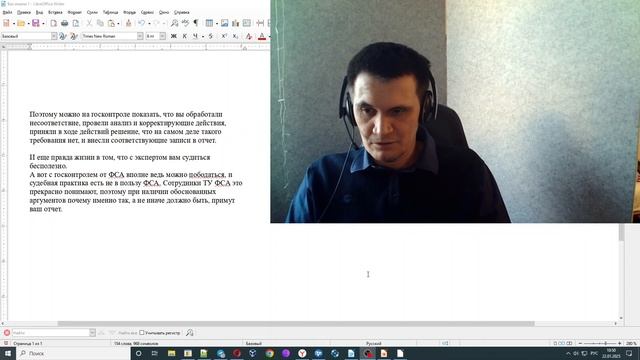Image resolution: width=640 pixels, height=360 pixels.
Task: Insert a text box icon
Action: point(247,23)
